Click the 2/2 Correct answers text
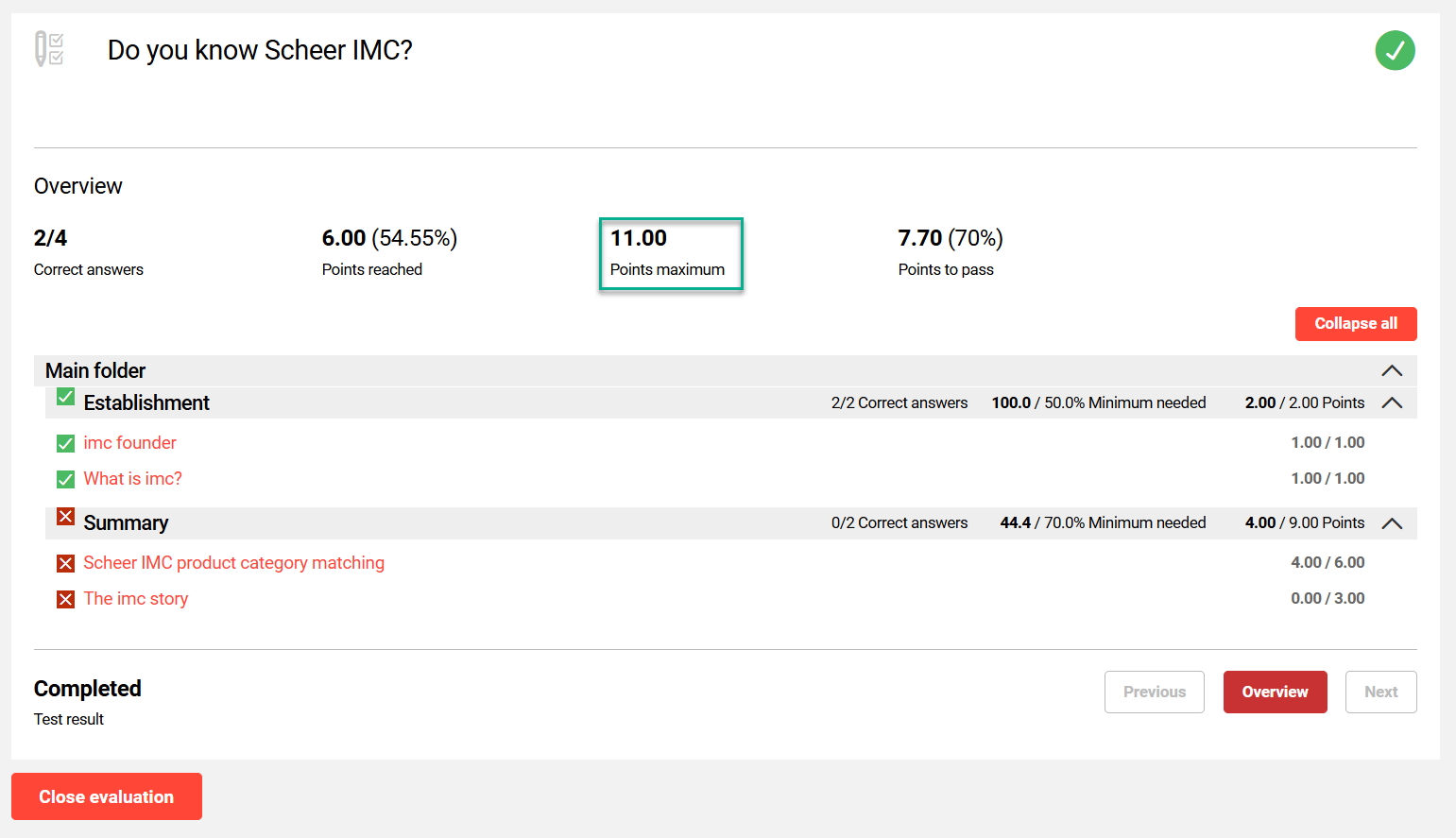Viewport: 1456px width, 838px height. click(899, 402)
